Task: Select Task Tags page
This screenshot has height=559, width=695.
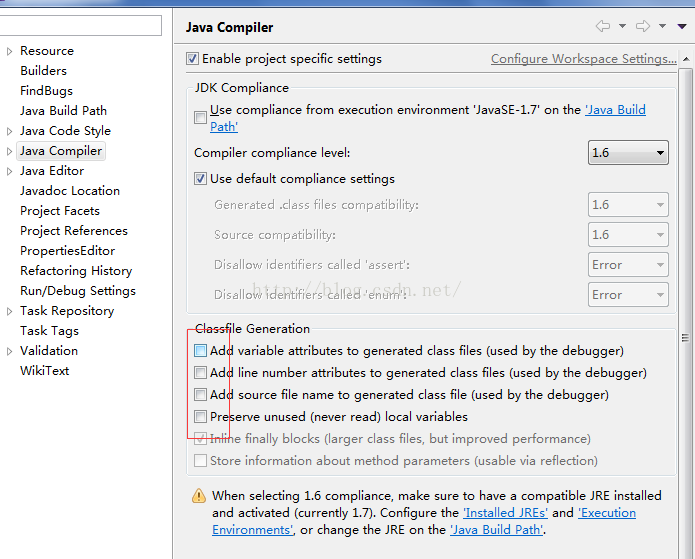Action: point(49,331)
